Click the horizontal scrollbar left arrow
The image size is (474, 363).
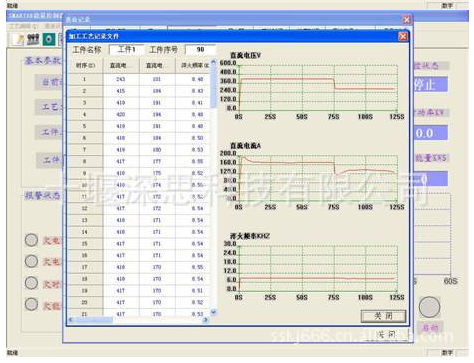(71, 320)
